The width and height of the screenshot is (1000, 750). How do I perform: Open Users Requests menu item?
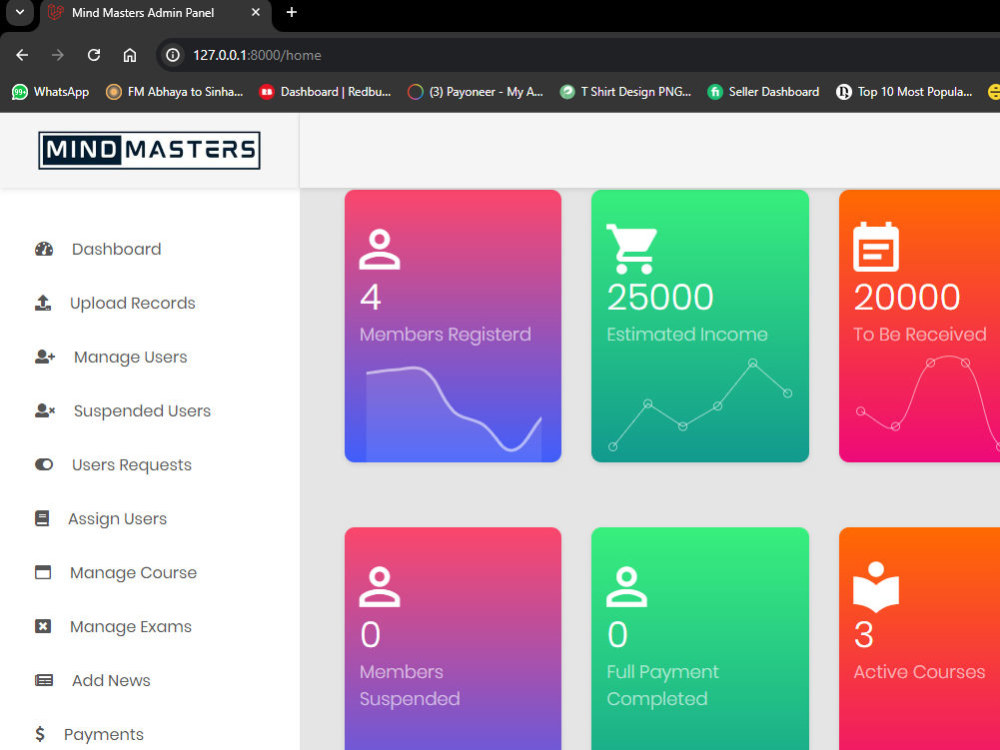[132, 465]
